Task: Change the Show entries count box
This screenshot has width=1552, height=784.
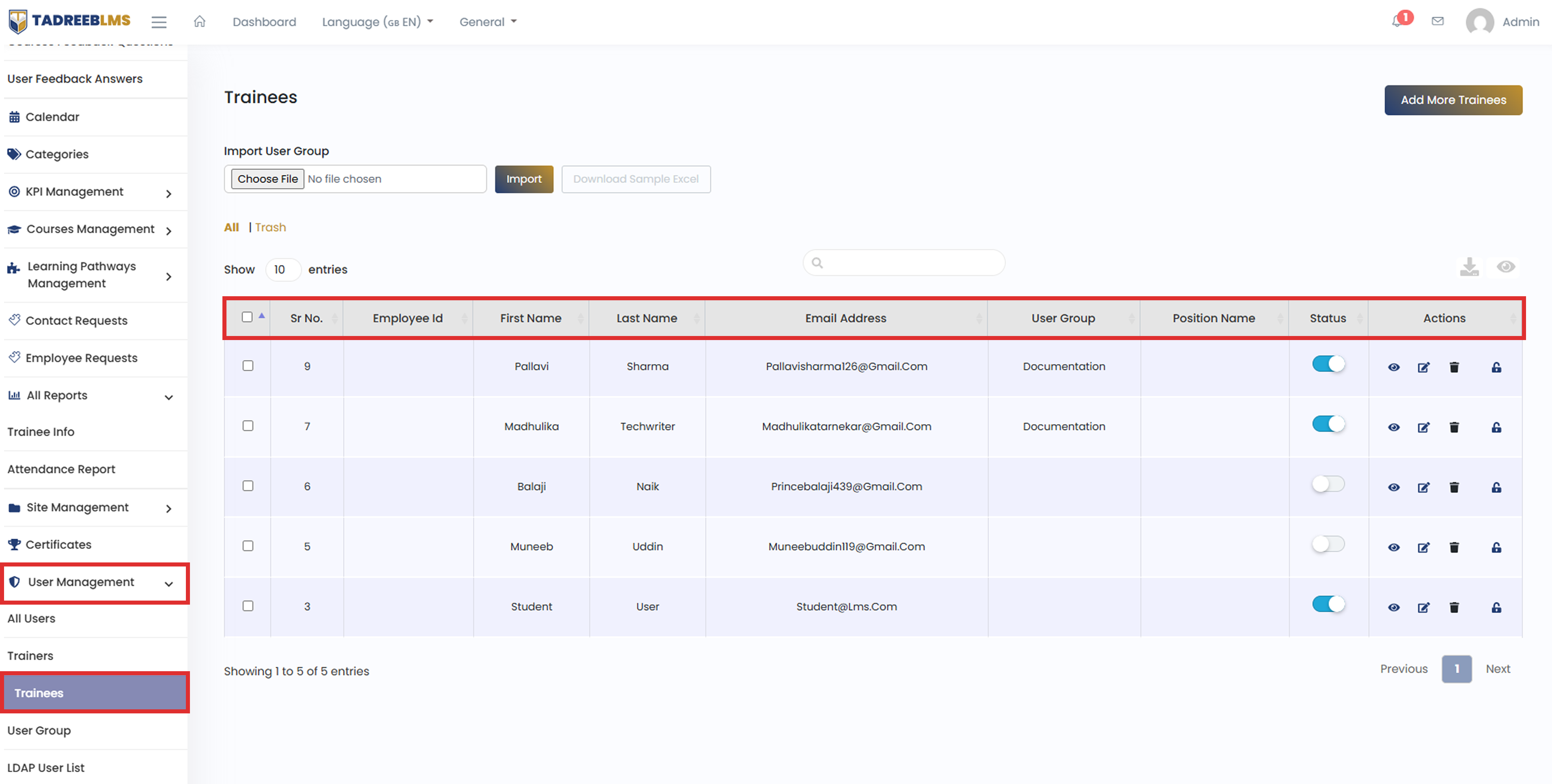Action: click(x=282, y=269)
